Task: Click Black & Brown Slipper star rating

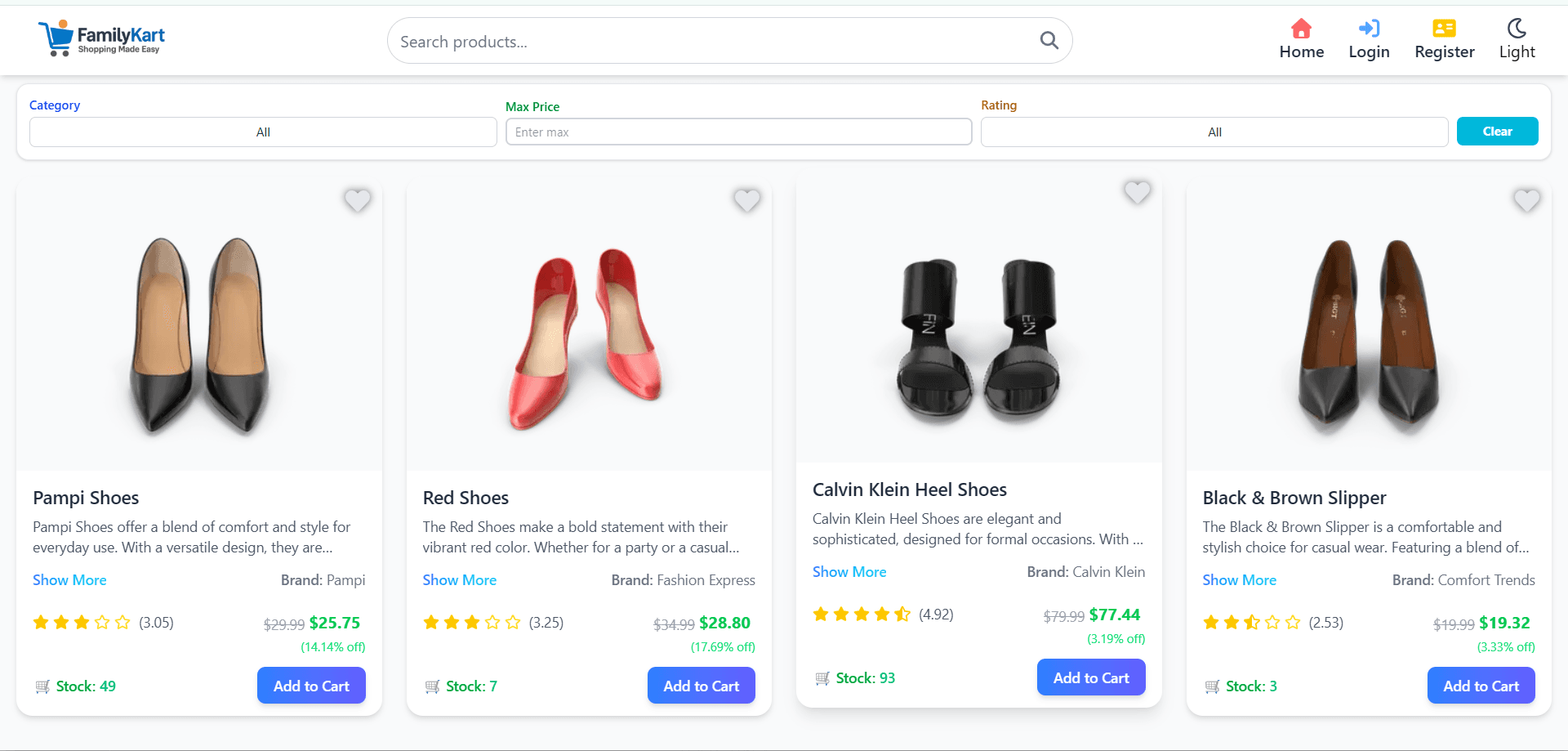Action: pyautogui.click(x=1251, y=623)
